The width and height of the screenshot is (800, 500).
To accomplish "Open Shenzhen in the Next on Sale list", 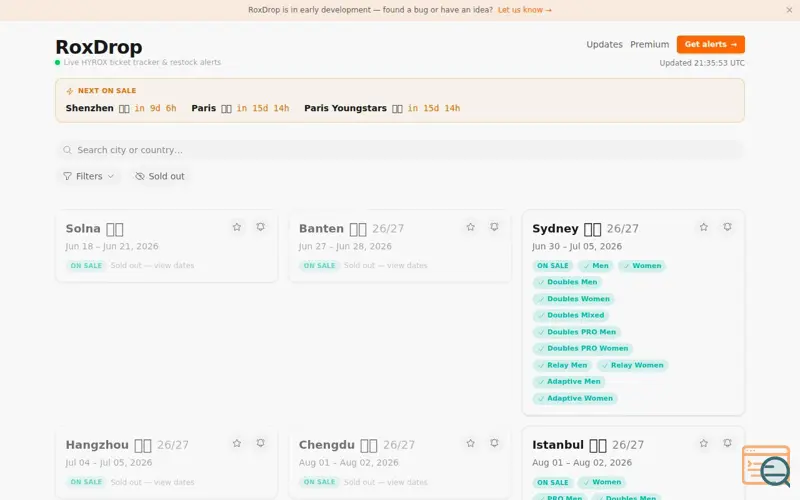I will (121, 108).
